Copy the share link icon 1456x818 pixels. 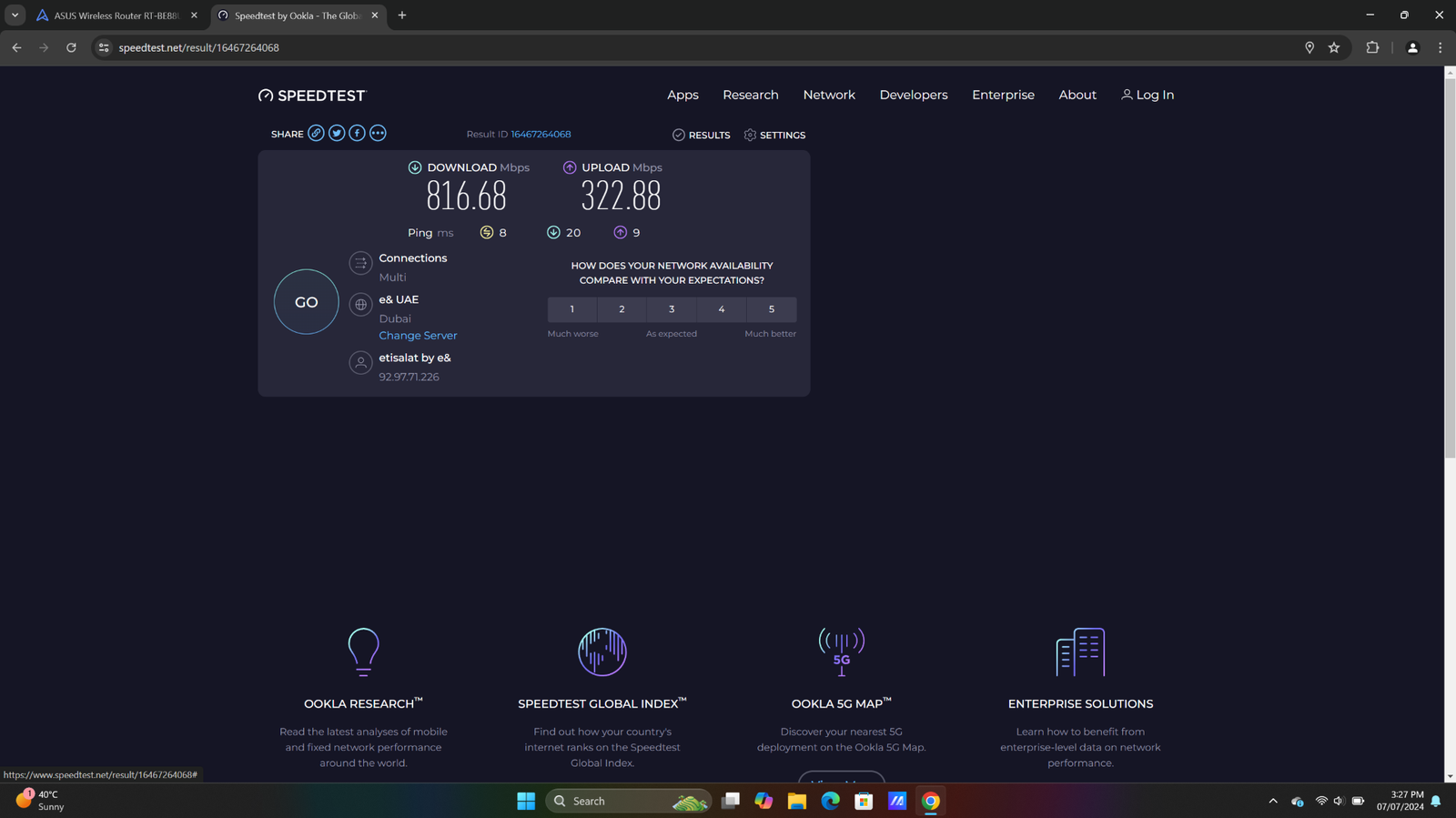click(x=316, y=134)
